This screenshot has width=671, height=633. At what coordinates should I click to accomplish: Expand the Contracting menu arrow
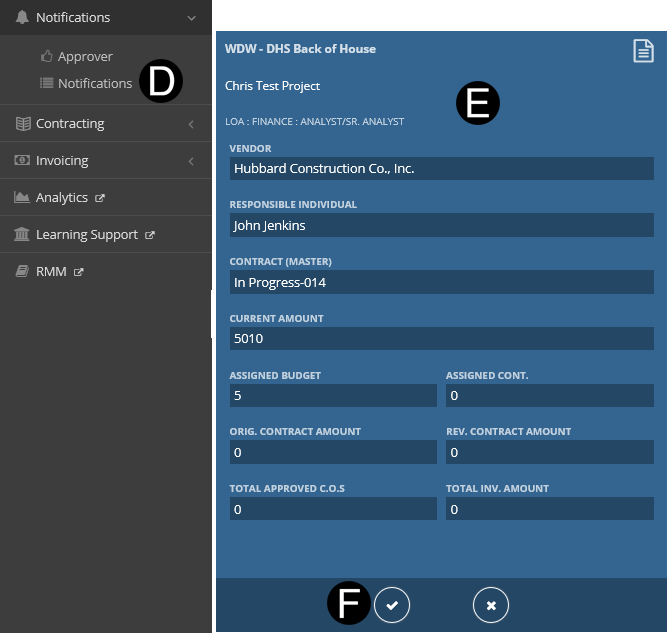191,124
